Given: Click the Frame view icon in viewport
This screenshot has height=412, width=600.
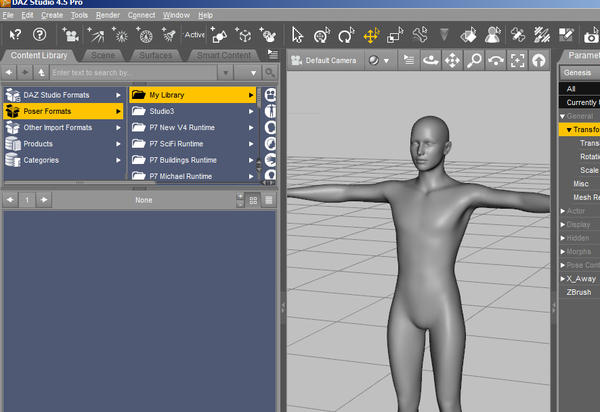Looking at the screenshot, I should point(517,61).
